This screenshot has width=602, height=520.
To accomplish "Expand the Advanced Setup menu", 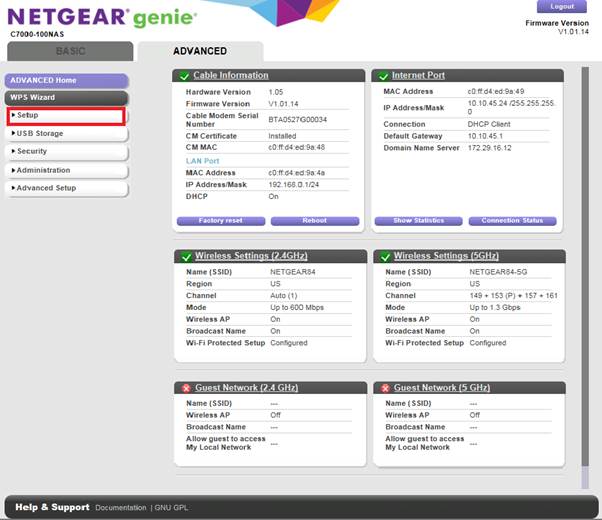I will tap(67, 188).
